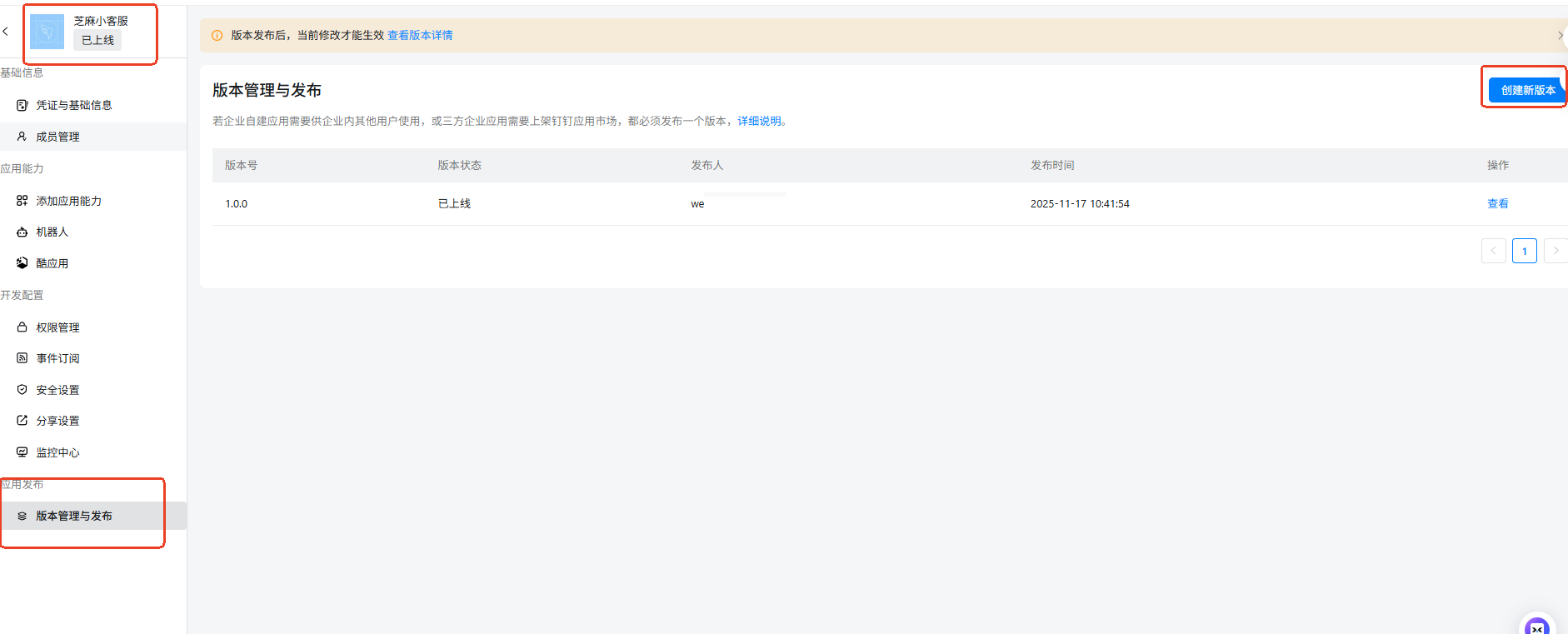Click the 权限管理 lock icon

(22, 327)
